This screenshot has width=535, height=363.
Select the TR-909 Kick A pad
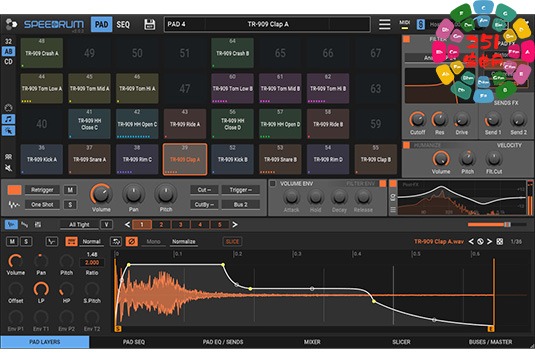coord(42,160)
